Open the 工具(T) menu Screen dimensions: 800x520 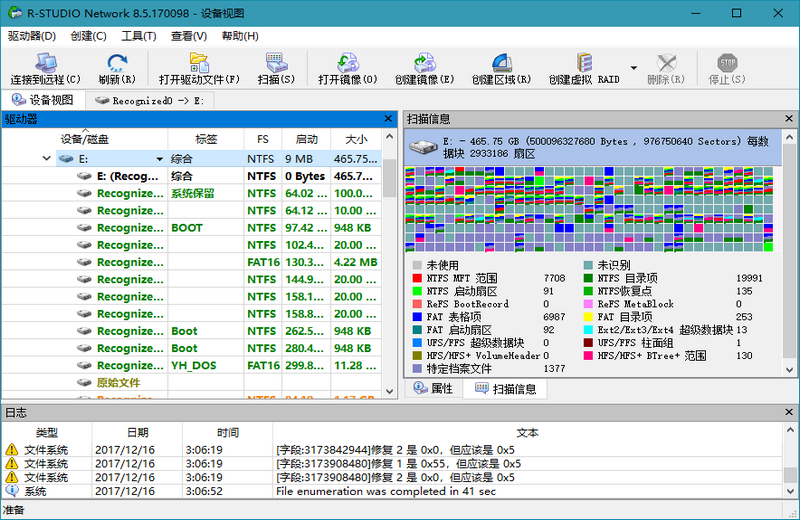(138, 36)
